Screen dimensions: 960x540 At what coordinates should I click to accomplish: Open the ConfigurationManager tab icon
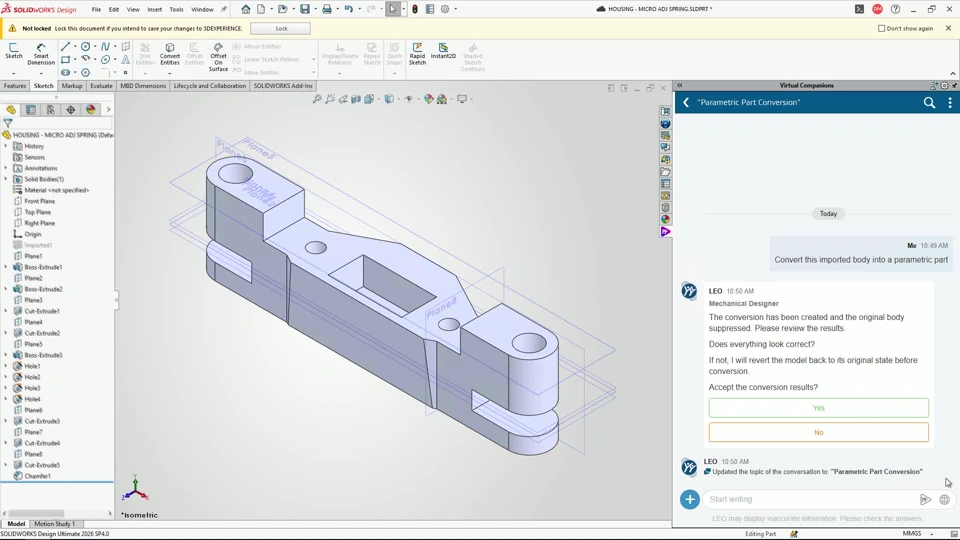[51, 110]
